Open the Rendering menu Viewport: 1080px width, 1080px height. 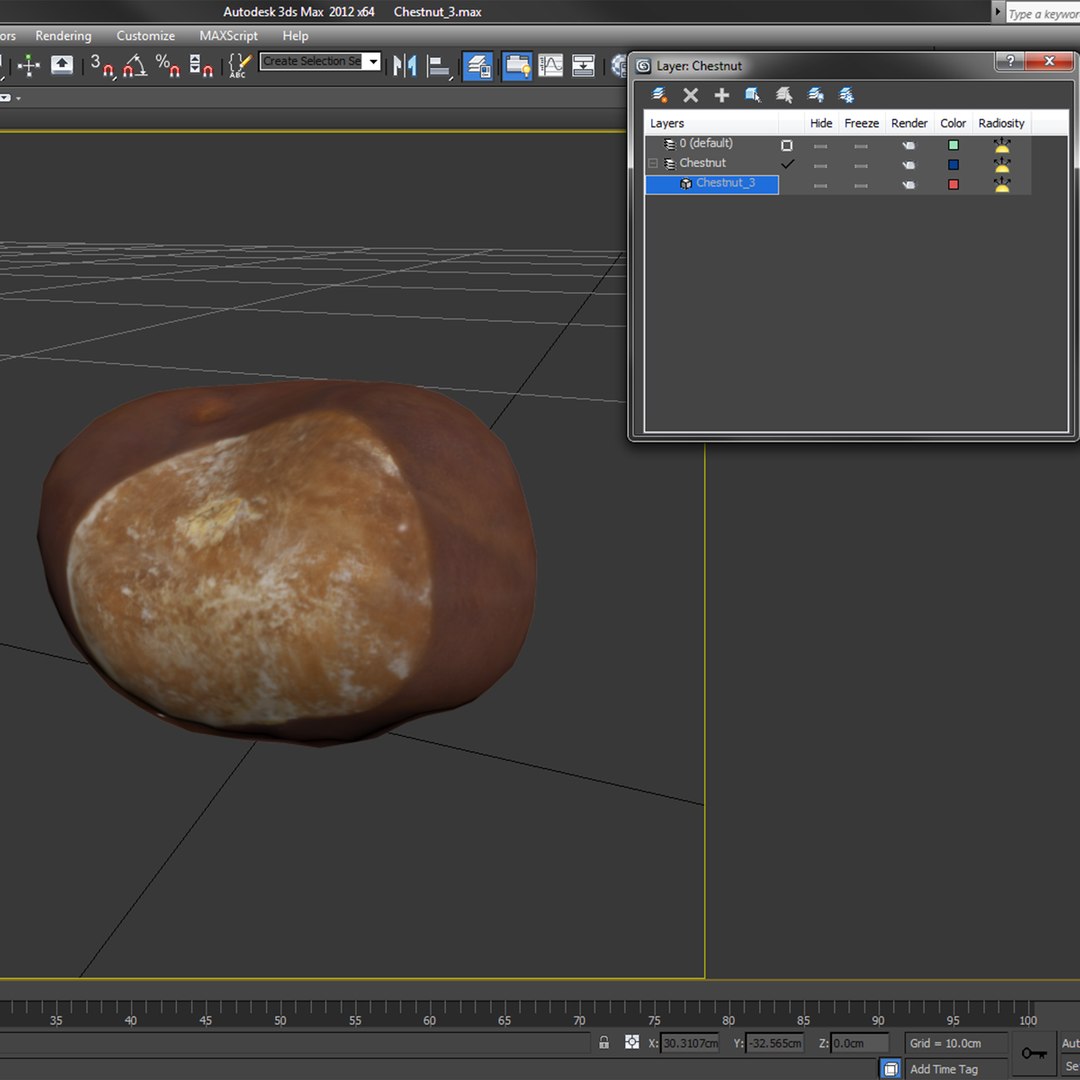[63, 36]
